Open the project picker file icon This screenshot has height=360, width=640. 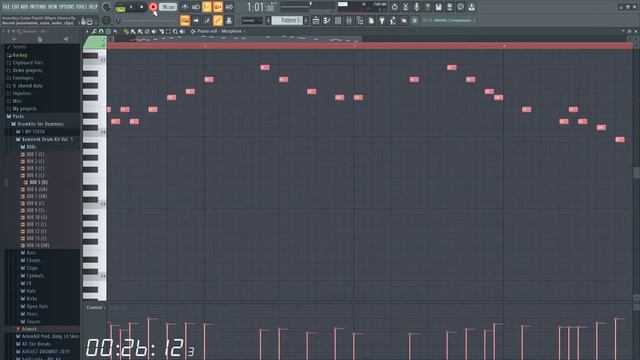coord(371,20)
